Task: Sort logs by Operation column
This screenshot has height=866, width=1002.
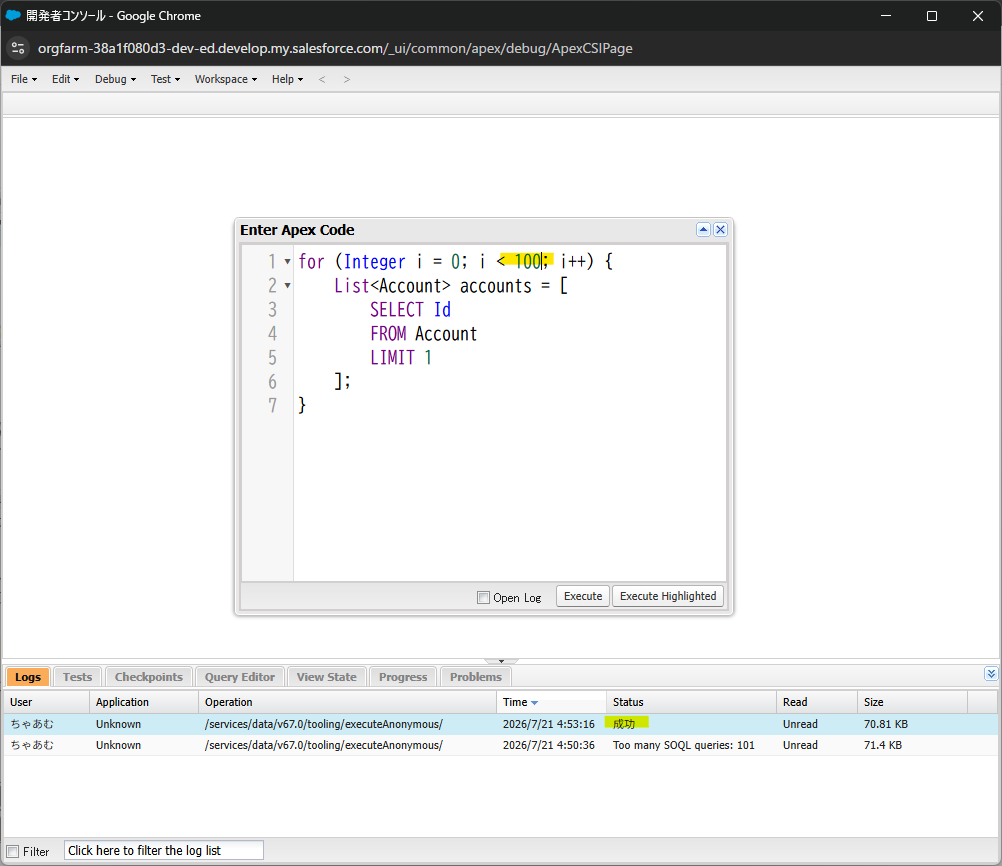Action: [x=347, y=702]
